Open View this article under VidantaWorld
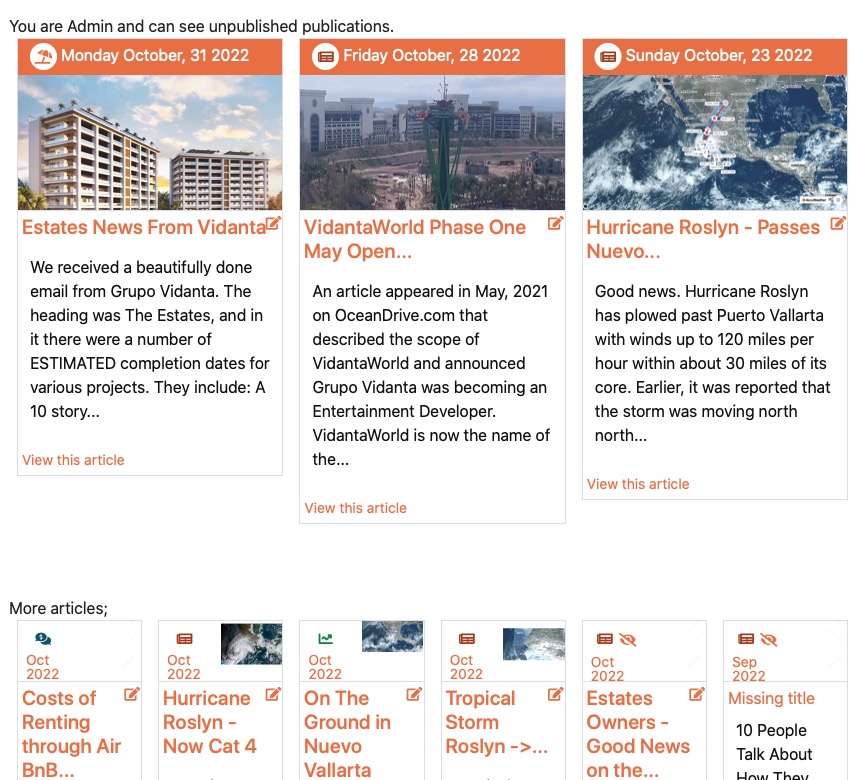 pyautogui.click(x=355, y=508)
